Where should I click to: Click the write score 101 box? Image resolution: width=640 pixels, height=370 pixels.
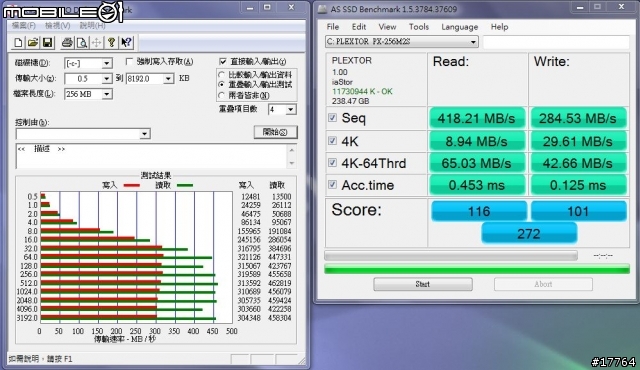[578, 211]
